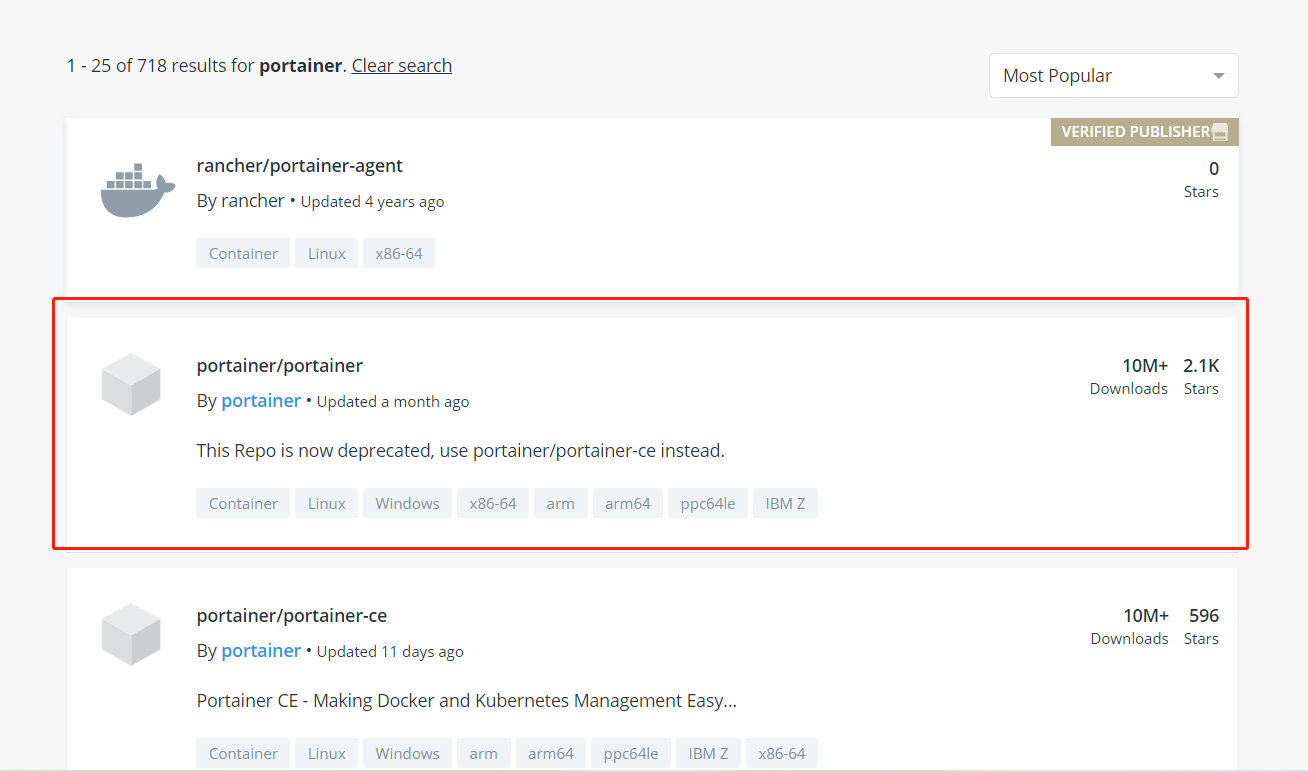Click the portainer/portainer-ce cube image icon
The width and height of the screenshot is (1308, 772).
point(131,634)
